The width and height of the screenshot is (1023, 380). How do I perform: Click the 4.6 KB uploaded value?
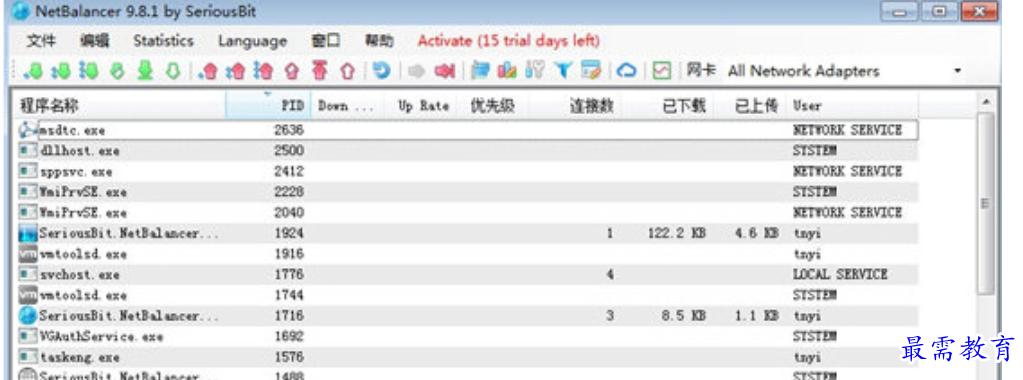point(756,233)
